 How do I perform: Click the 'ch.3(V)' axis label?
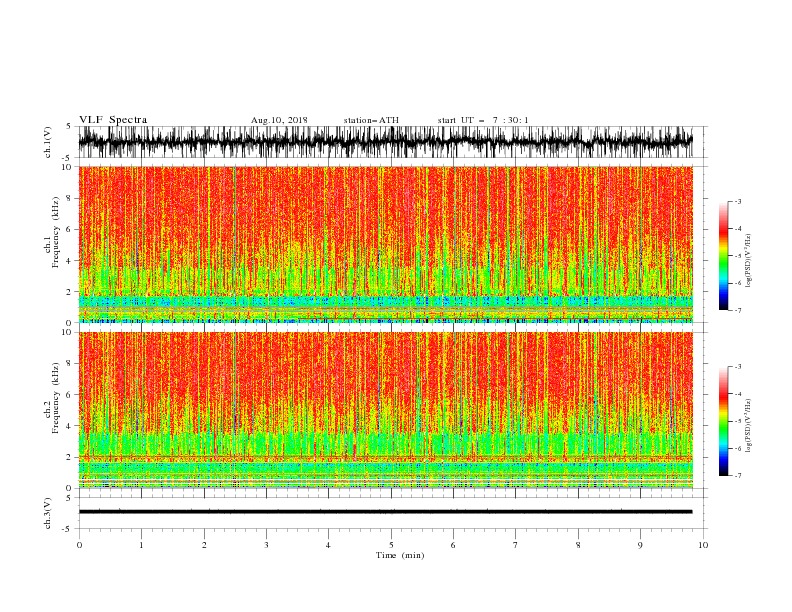point(48,513)
